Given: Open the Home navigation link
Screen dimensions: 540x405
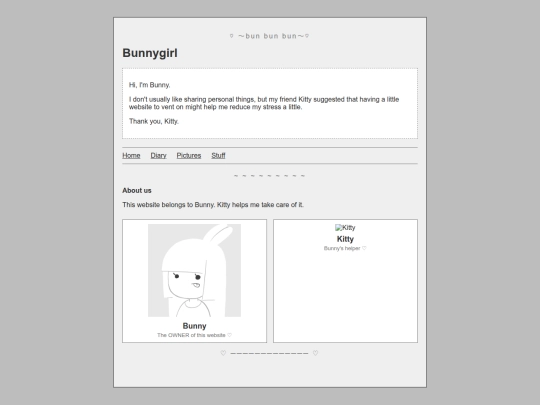Looking at the screenshot, I should [131, 156].
